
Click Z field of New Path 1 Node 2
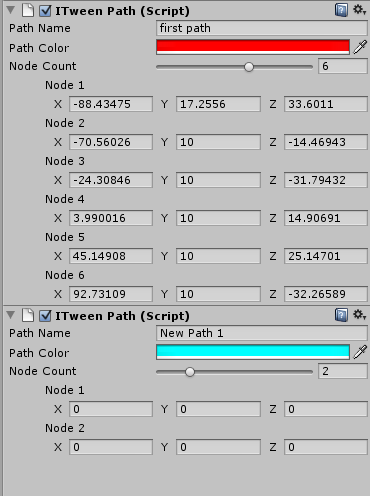tap(326, 447)
